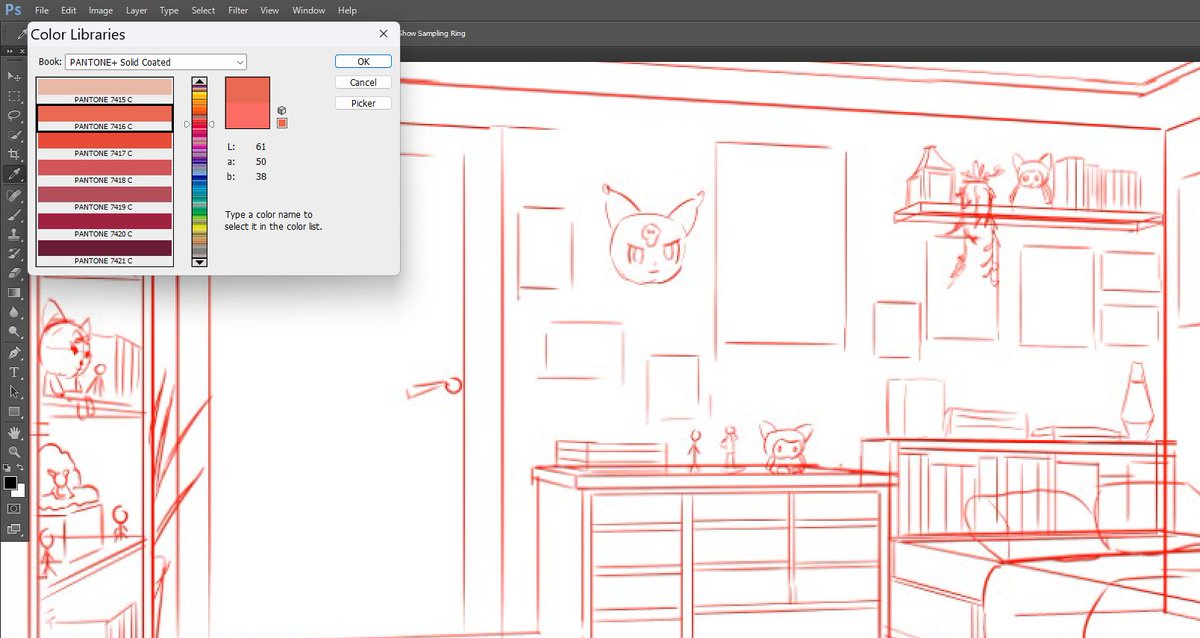Click the a value 50
This screenshot has height=638, width=1200.
tap(260, 162)
